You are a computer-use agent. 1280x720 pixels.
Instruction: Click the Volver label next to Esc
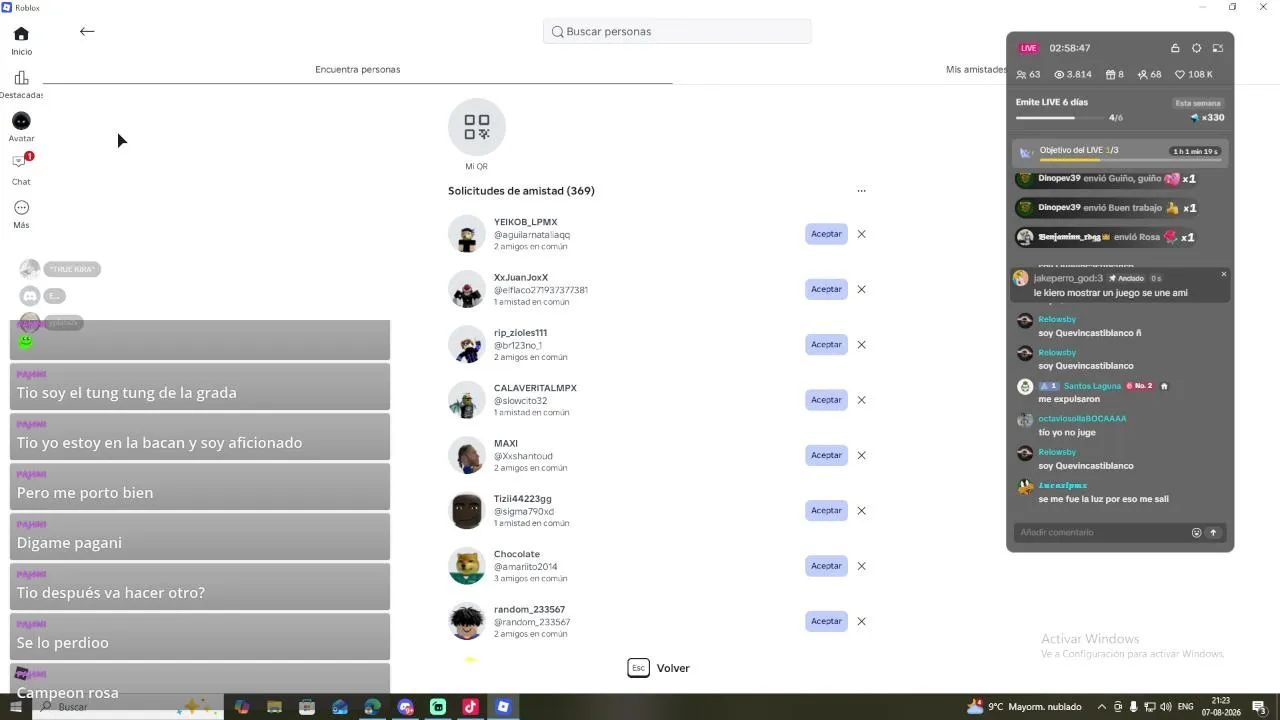coord(673,668)
